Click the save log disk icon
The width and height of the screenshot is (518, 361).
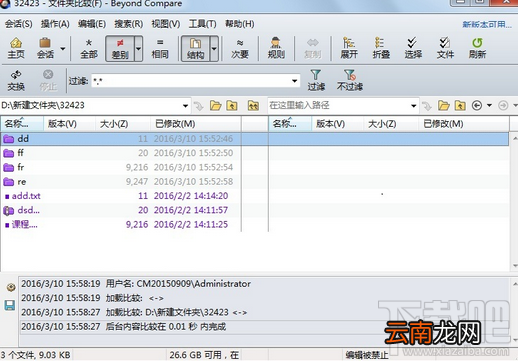pos(10,305)
